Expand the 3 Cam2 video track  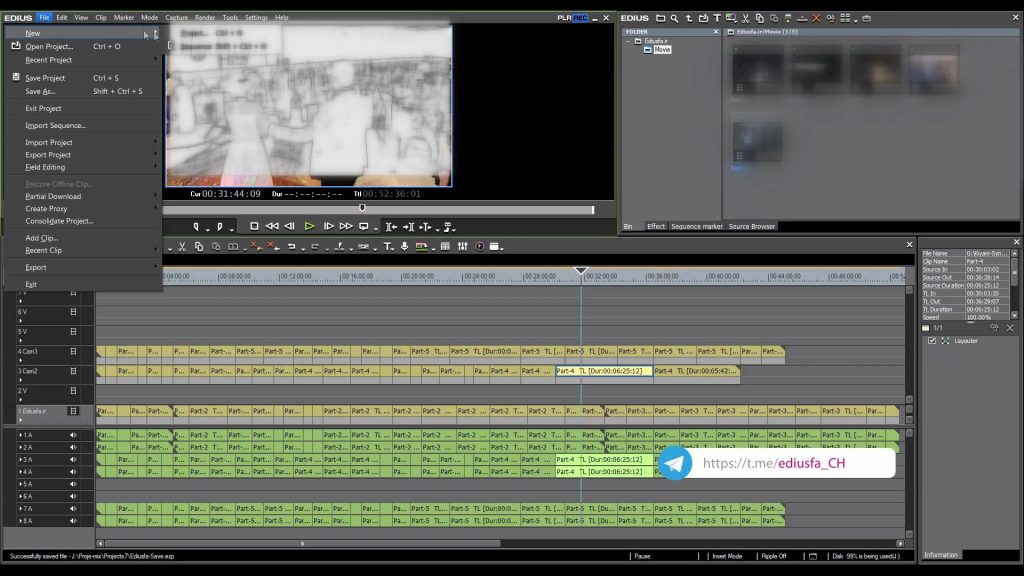coord(20,380)
